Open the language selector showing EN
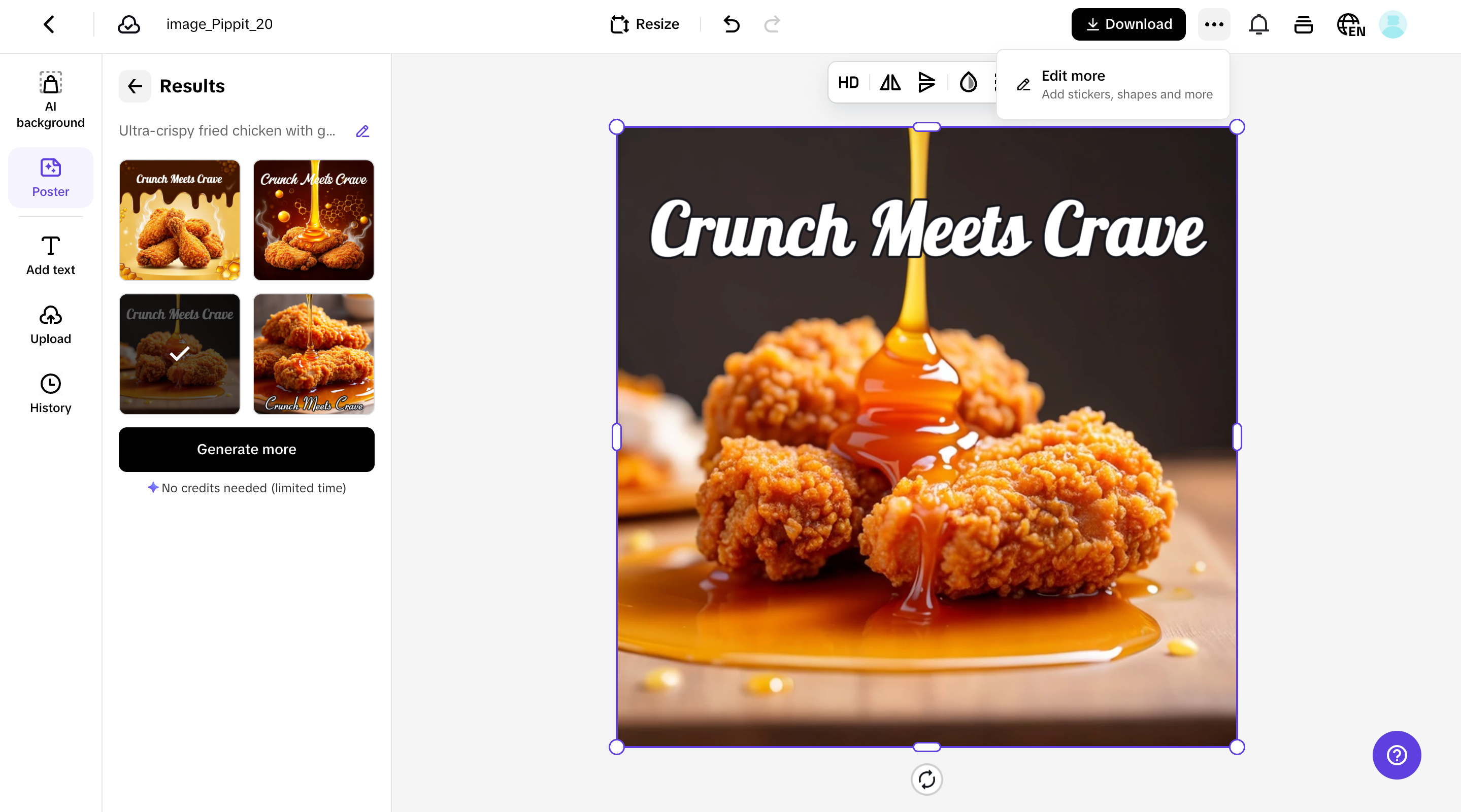 coord(1350,24)
